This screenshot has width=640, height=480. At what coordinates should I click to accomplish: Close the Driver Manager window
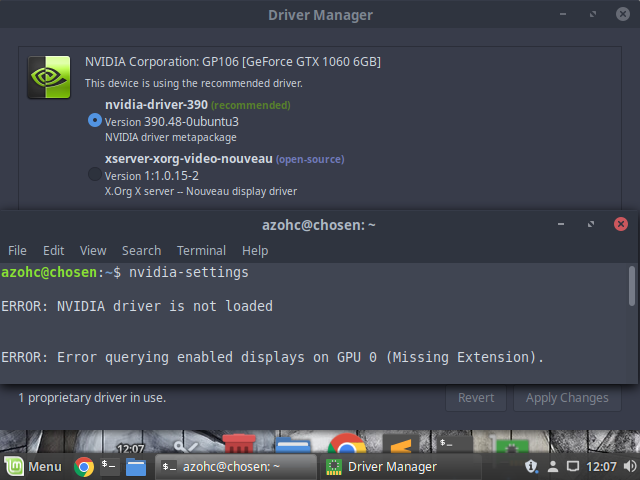[623, 14]
